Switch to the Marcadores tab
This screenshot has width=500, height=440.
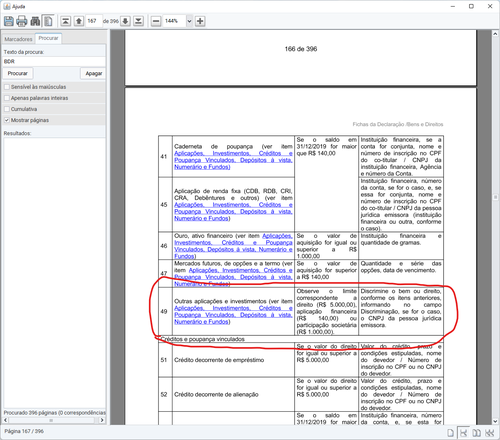(18, 39)
